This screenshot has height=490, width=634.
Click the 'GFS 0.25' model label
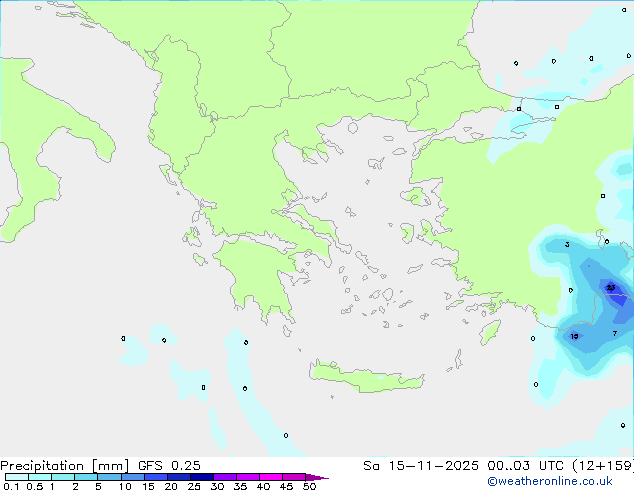(x=169, y=466)
